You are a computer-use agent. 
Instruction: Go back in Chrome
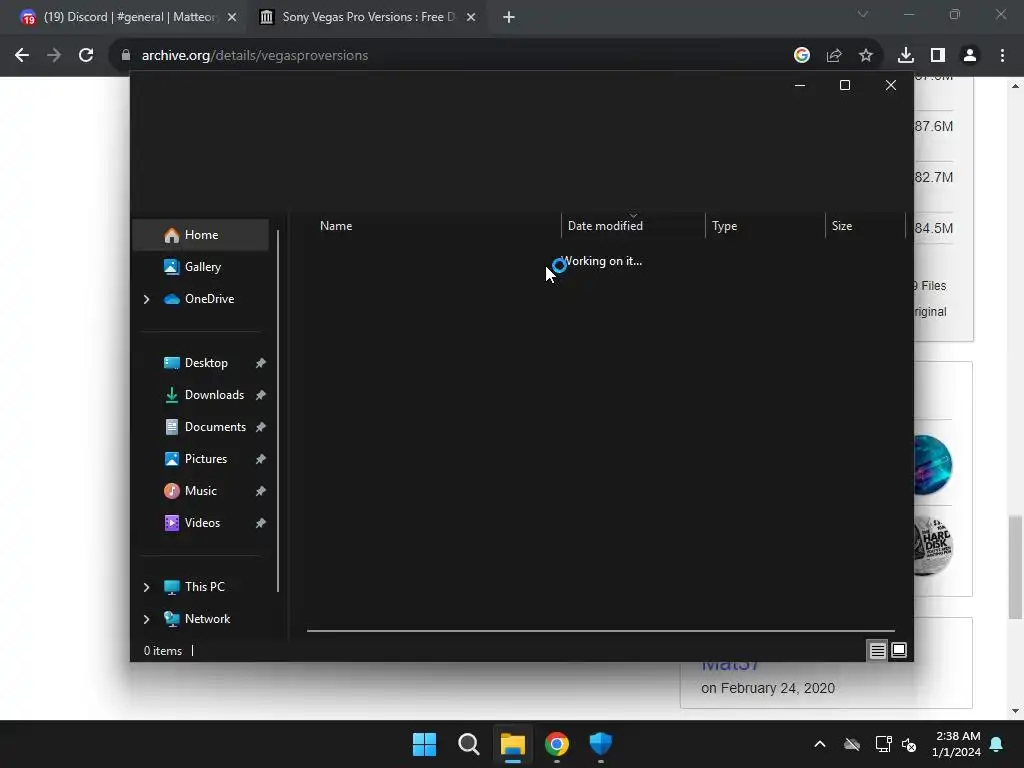pos(22,56)
